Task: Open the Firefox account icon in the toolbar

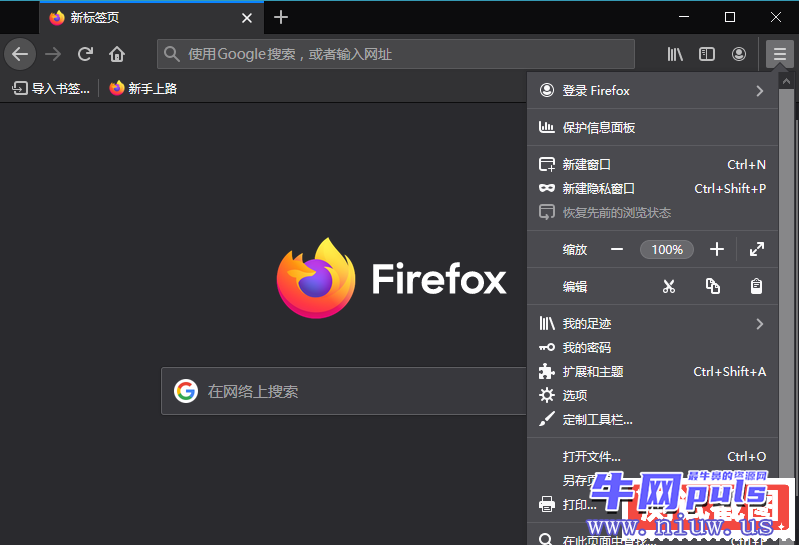Action: click(739, 54)
